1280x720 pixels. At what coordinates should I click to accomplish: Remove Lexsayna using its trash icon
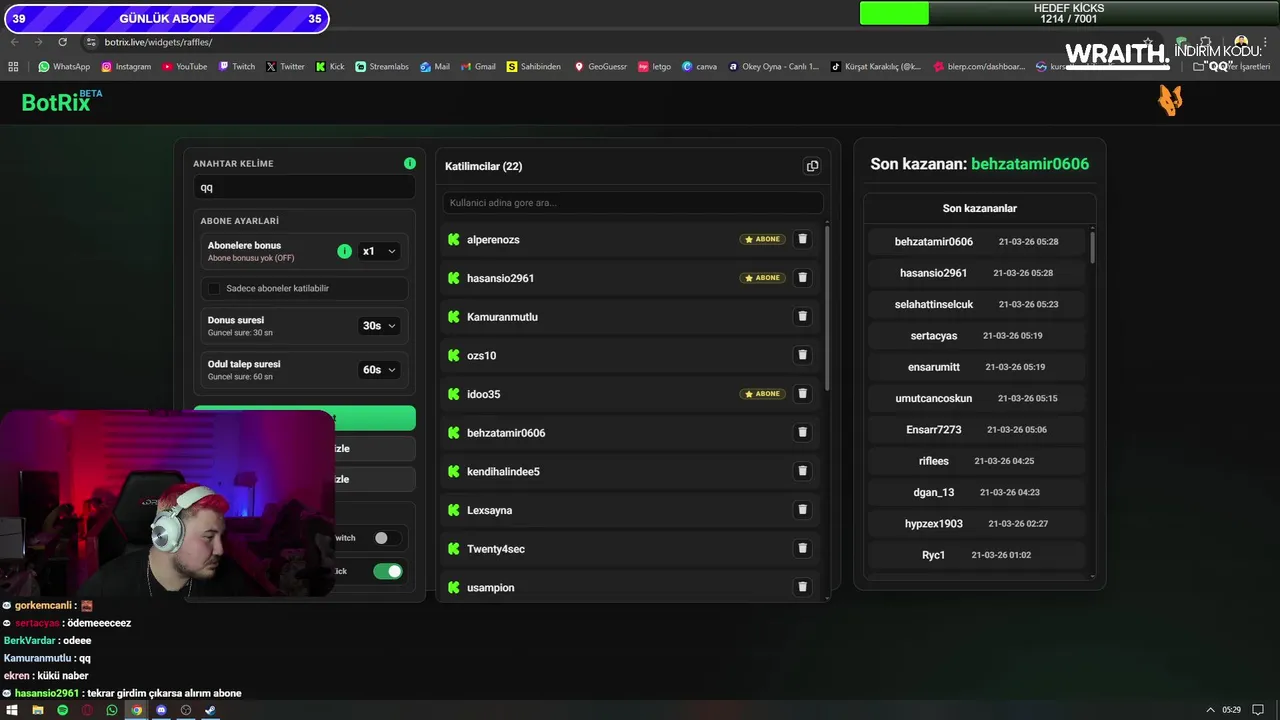[802, 510]
